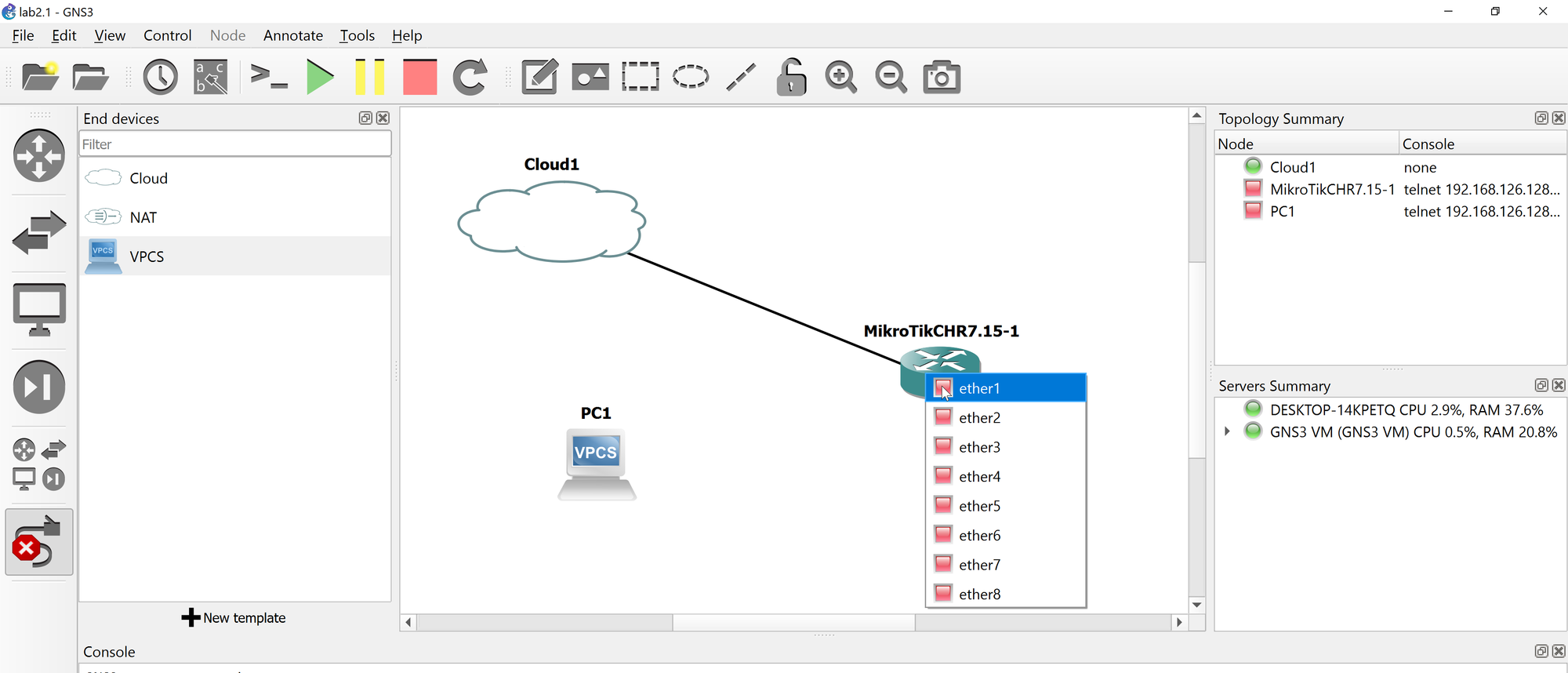Select Cloud1 row in Topology Summary
The height and width of the screenshot is (673, 1568).
pos(1389,167)
